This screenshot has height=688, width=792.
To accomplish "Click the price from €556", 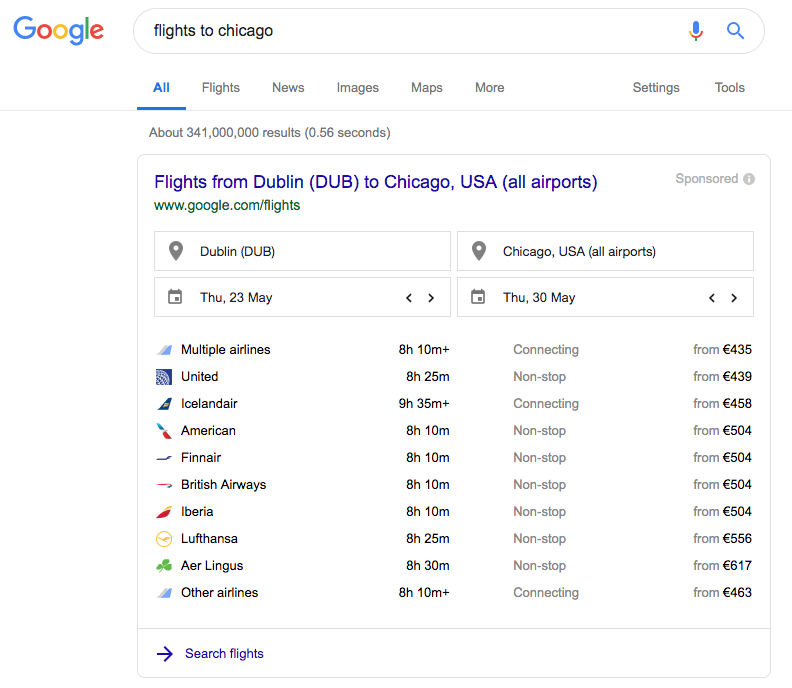I will pos(722,539).
